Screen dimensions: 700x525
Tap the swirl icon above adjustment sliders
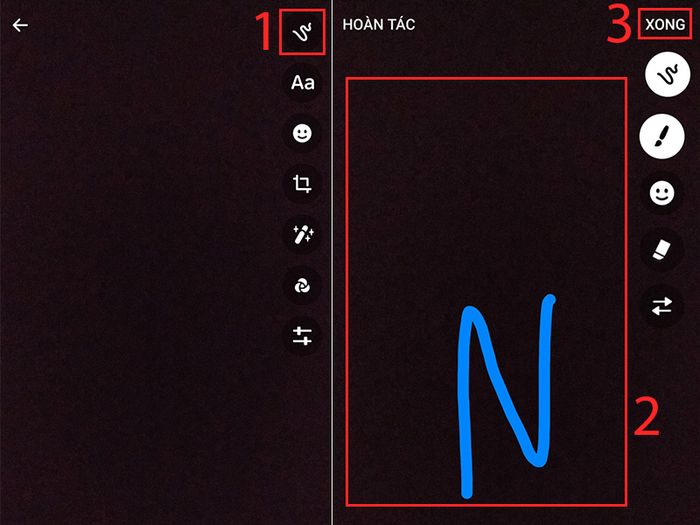tap(302, 285)
